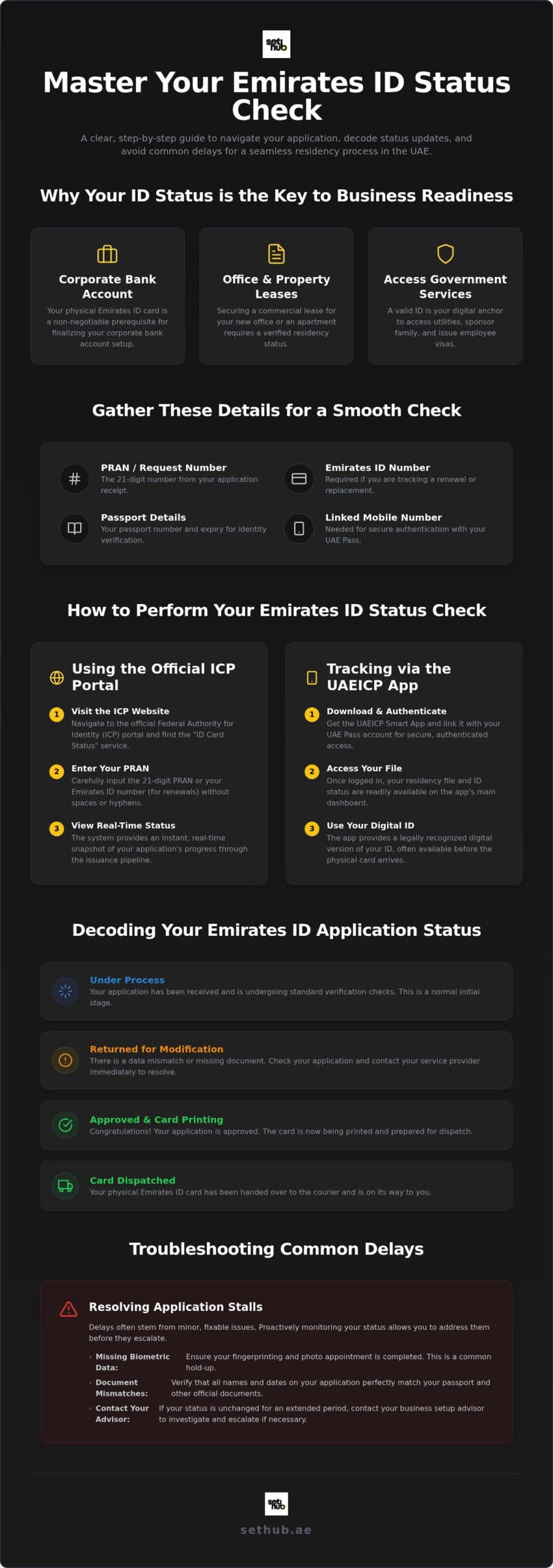Click the sethub logo at the top
The width and height of the screenshot is (553, 1568).
coord(276,44)
